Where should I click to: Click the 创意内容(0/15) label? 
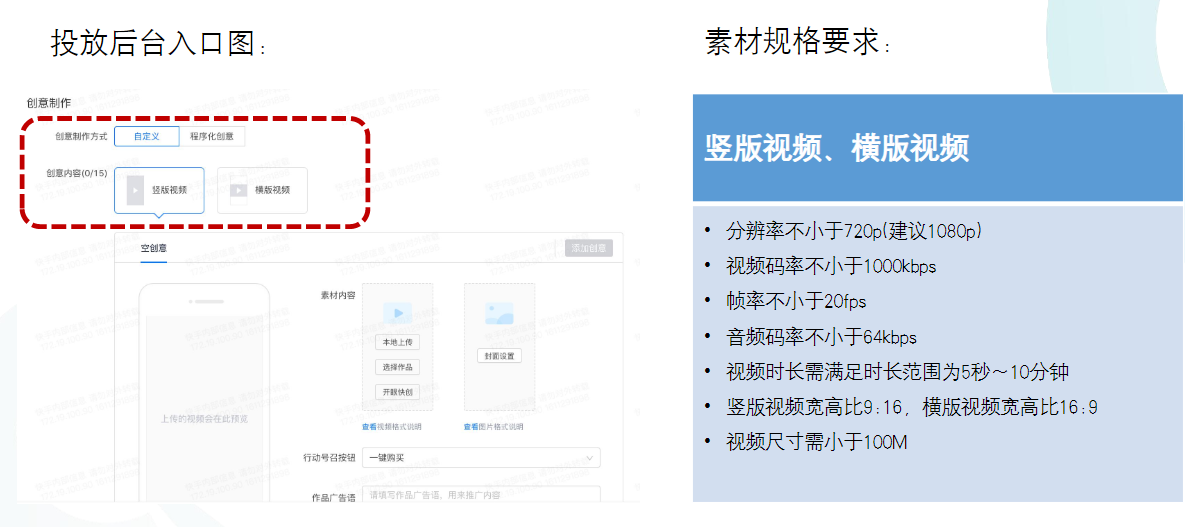click(x=78, y=173)
